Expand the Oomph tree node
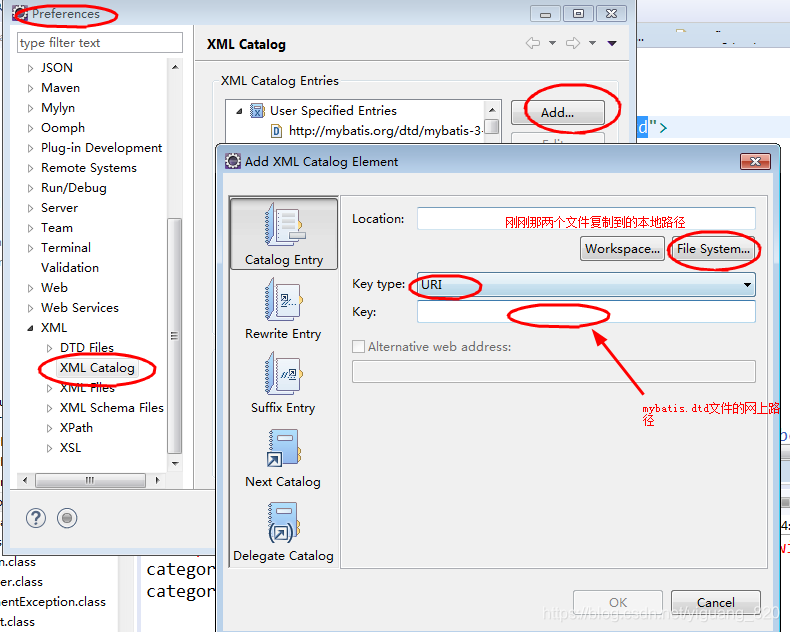The width and height of the screenshot is (790, 632). 30,129
